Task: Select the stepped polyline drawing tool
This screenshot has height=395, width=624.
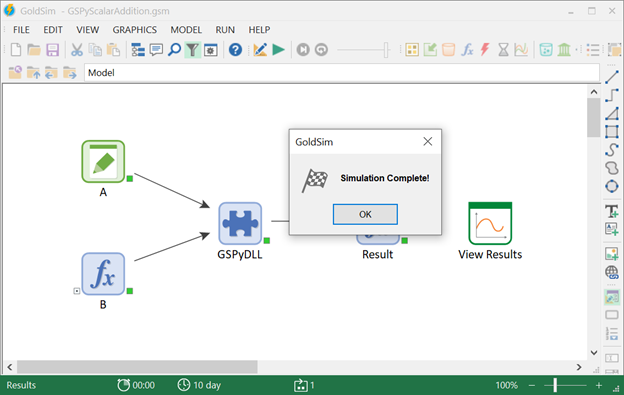Action: [x=612, y=95]
